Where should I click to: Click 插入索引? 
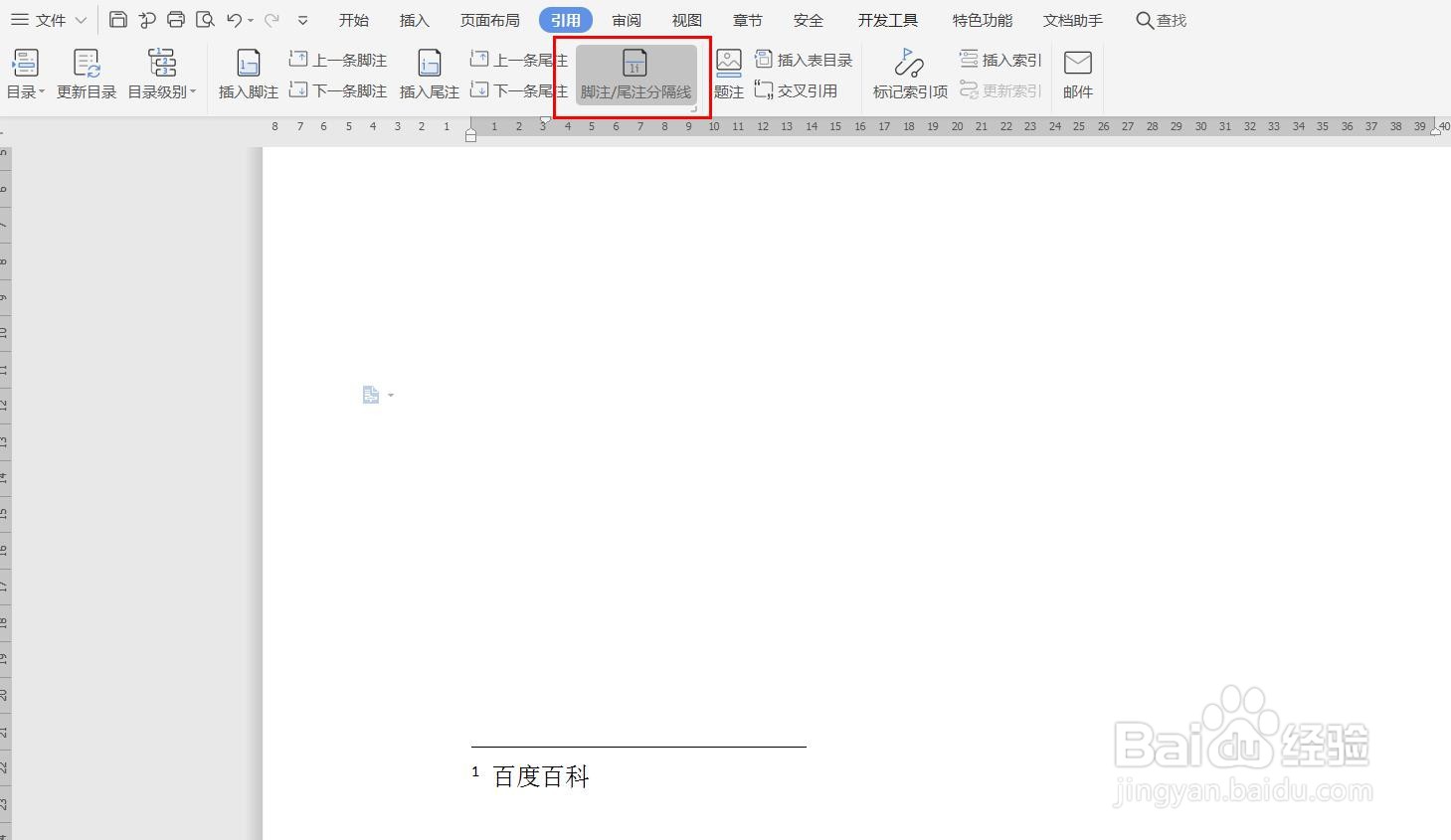click(x=1000, y=60)
